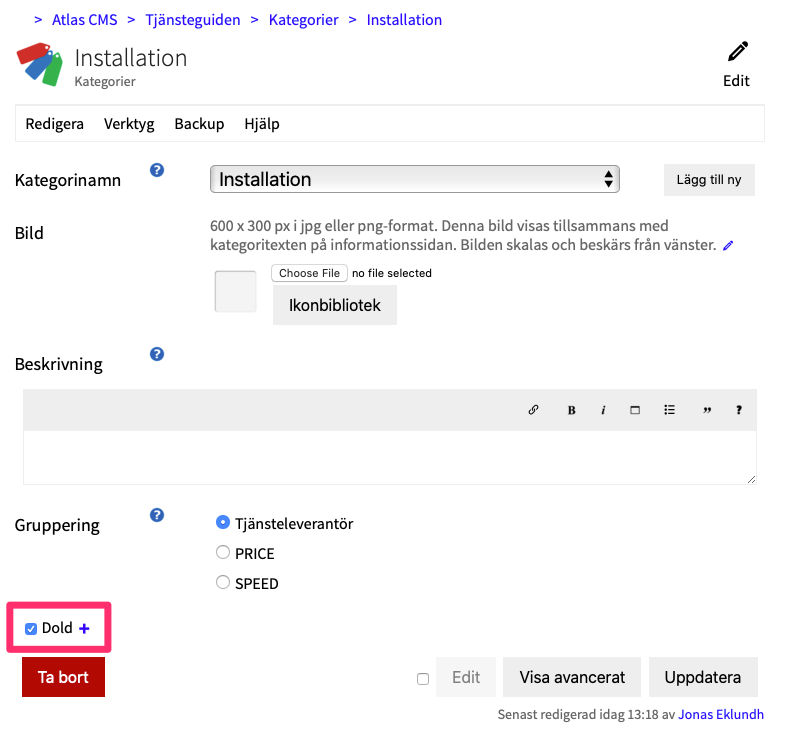Click the insert link icon in editor toolbar

coord(533,410)
